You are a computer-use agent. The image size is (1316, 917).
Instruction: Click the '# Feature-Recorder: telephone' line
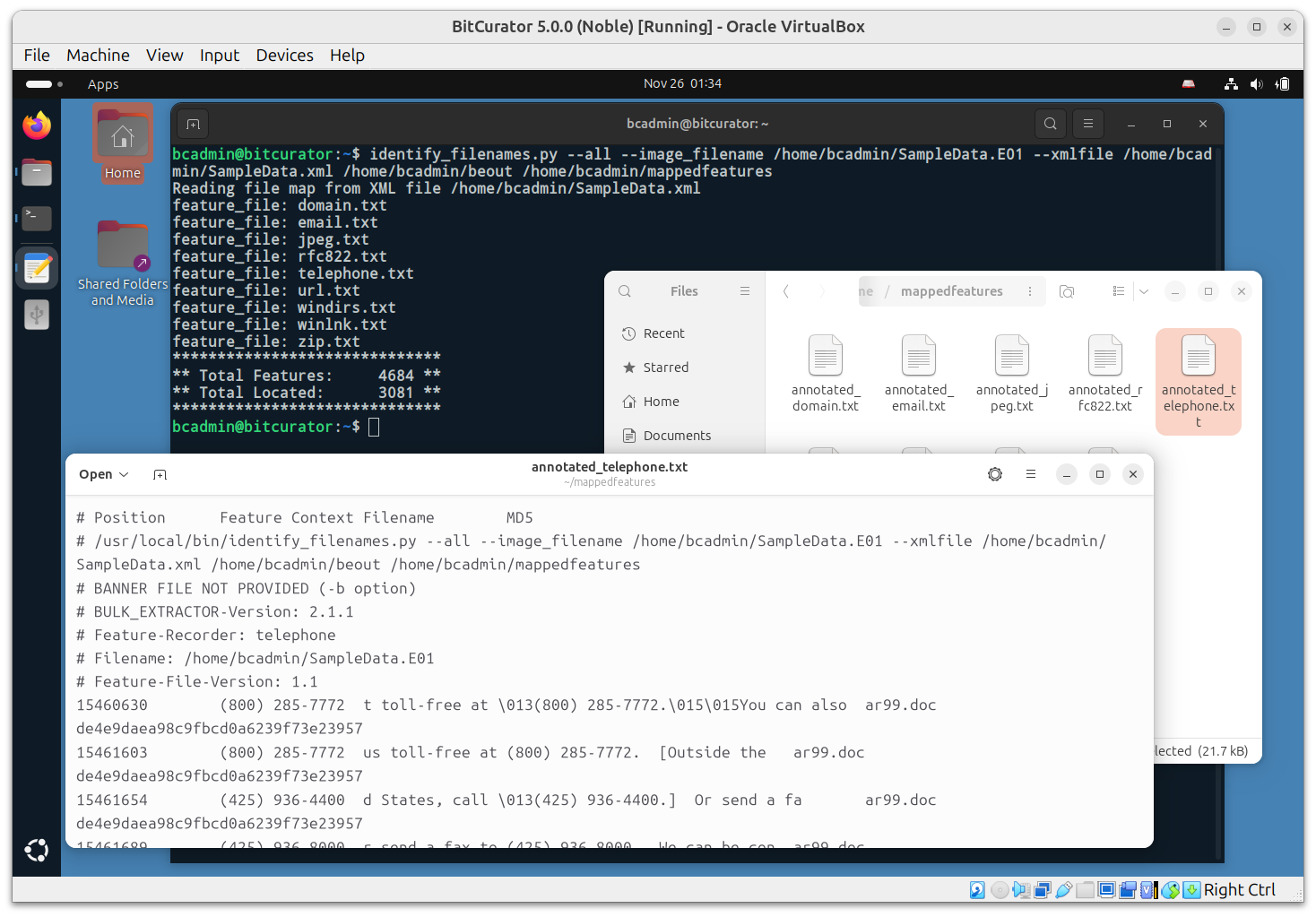206,635
